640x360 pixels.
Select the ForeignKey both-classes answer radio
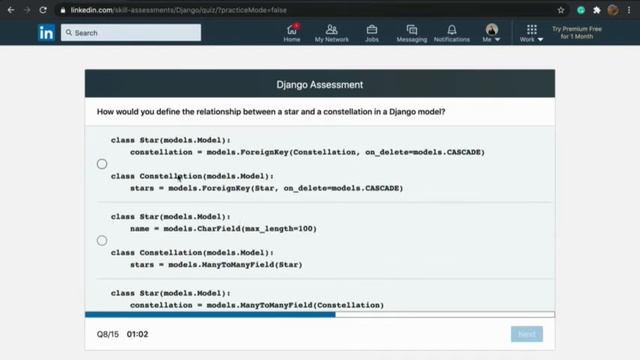pos(102,164)
